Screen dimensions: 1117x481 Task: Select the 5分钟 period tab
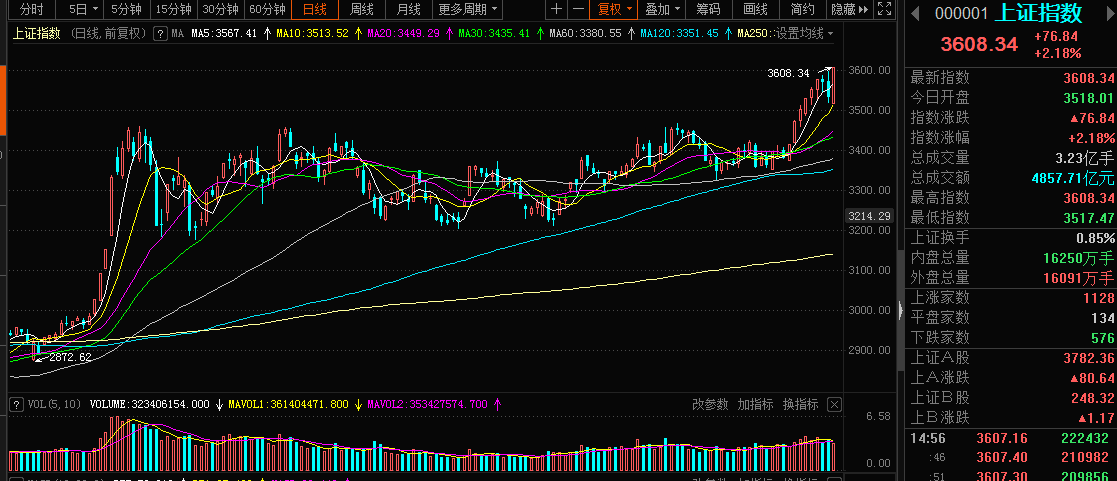coord(127,9)
